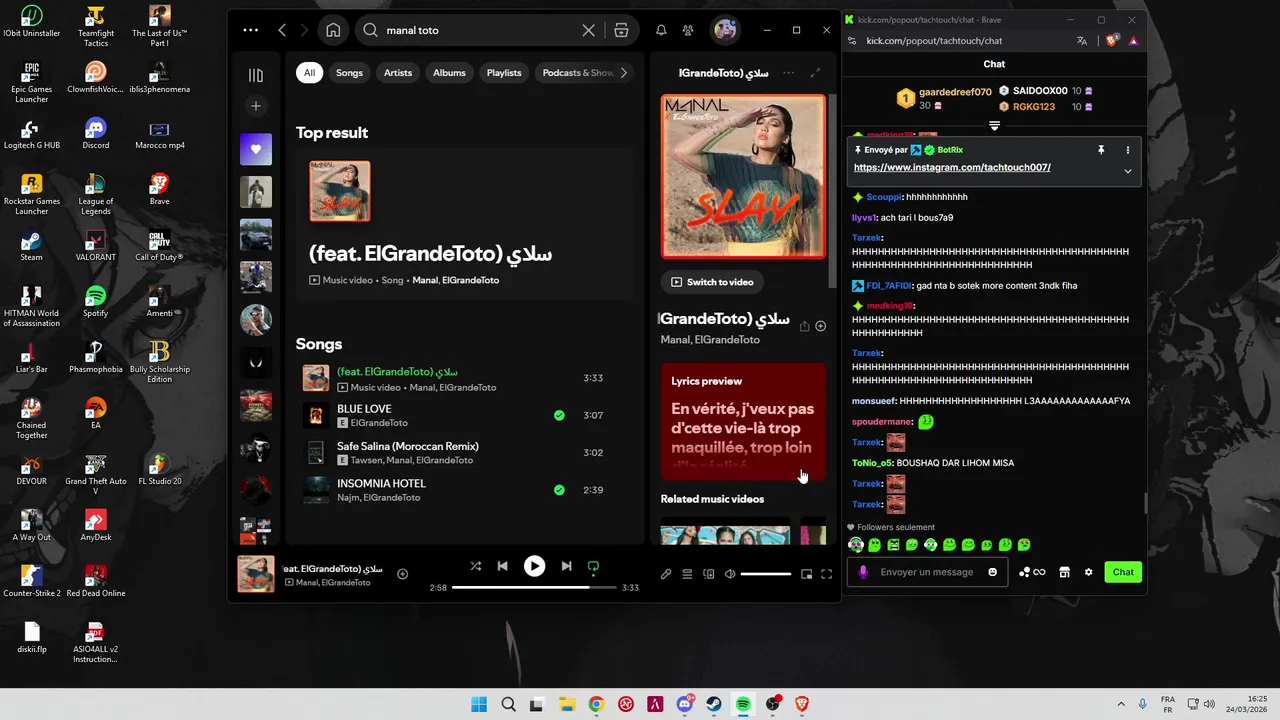Open the Lyrics preview card
Screen dimensions: 1280x720
[743, 421]
